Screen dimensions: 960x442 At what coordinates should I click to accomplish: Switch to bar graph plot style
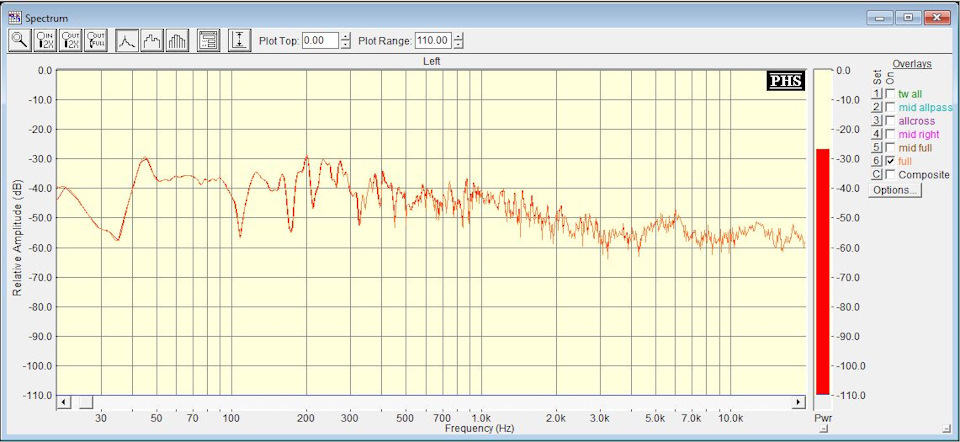tap(177, 40)
